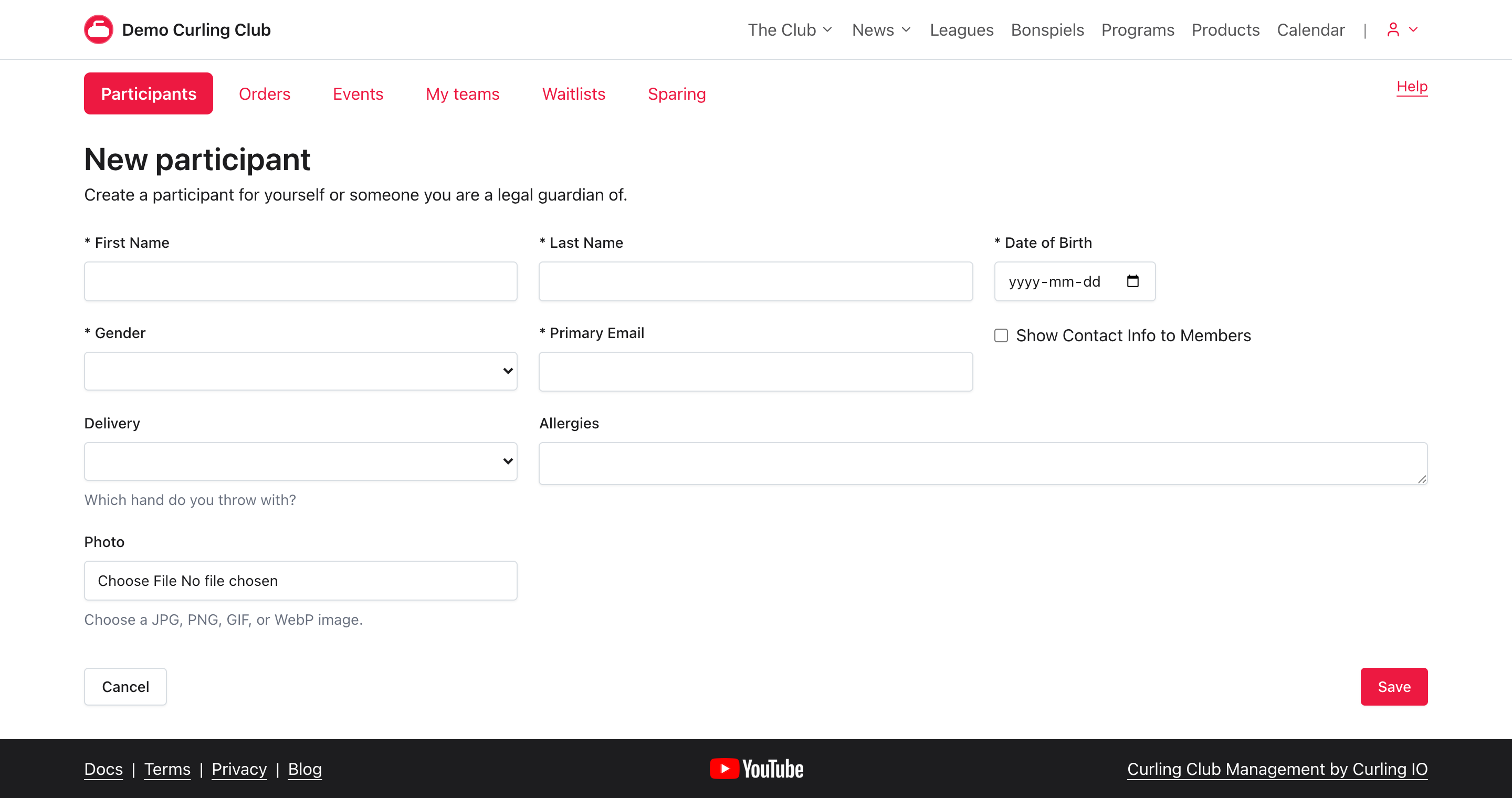The width and height of the screenshot is (1512, 798).
Task: Click the Help link
Action: [1412, 87]
